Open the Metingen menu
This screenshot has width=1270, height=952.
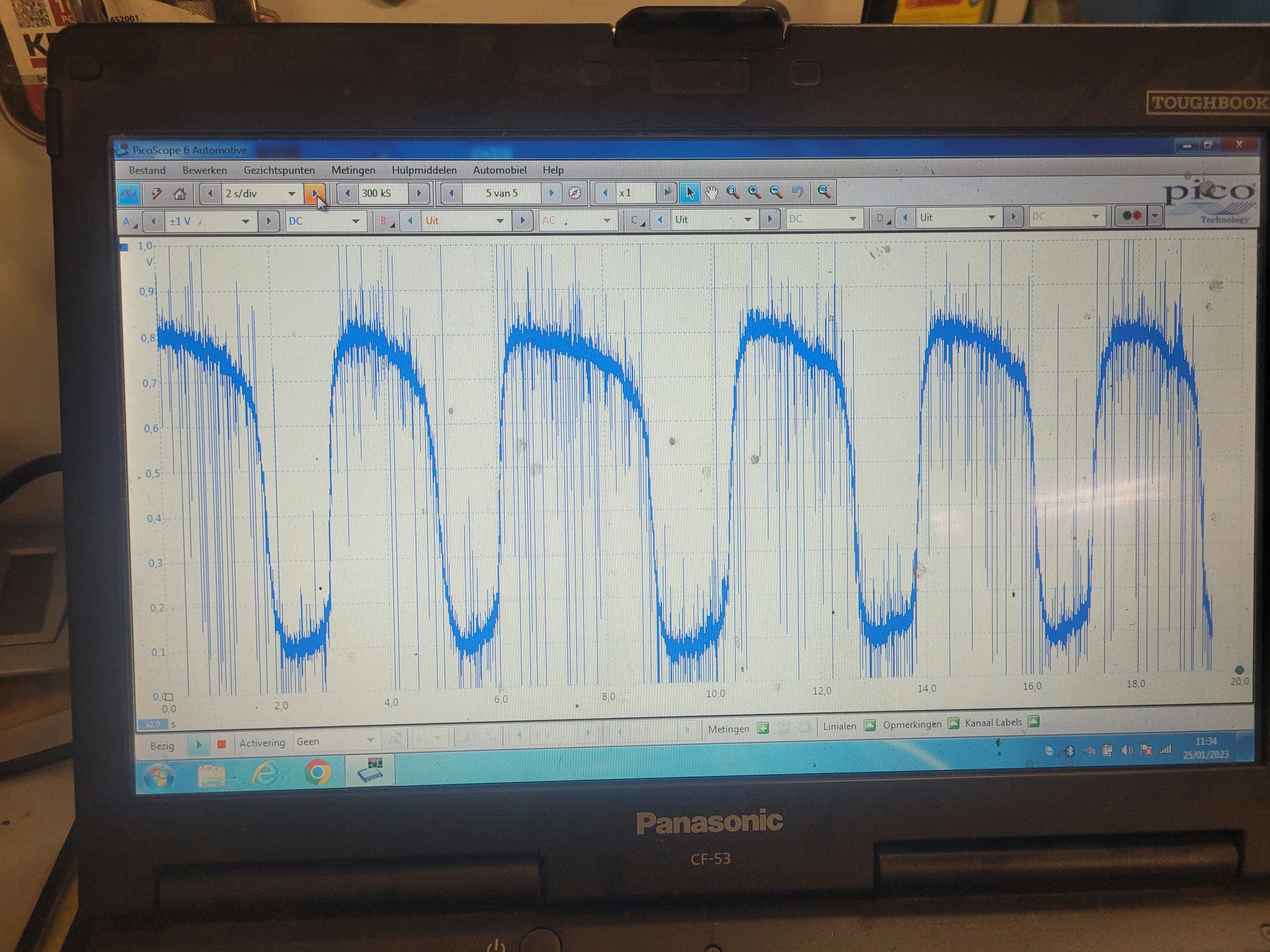[x=353, y=170]
